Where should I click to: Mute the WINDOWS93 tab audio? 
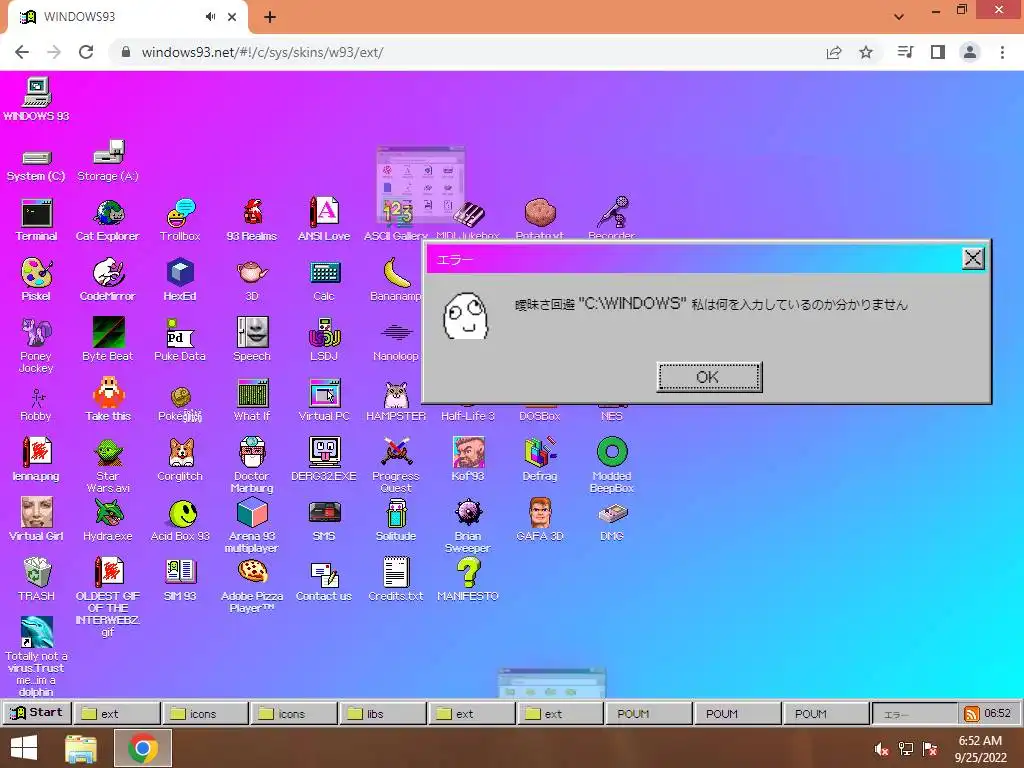[210, 17]
